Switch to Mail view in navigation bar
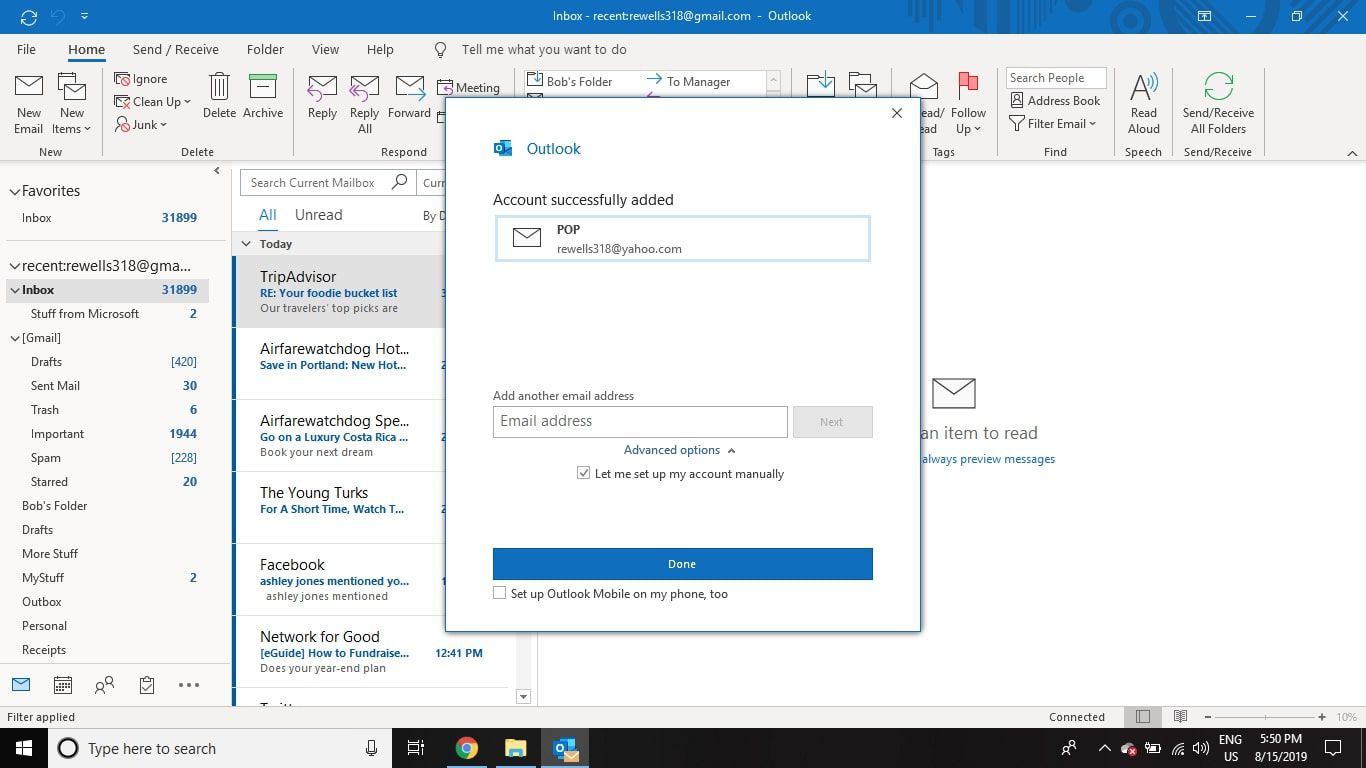Viewport: 1366px width, 768px height. 21,685
